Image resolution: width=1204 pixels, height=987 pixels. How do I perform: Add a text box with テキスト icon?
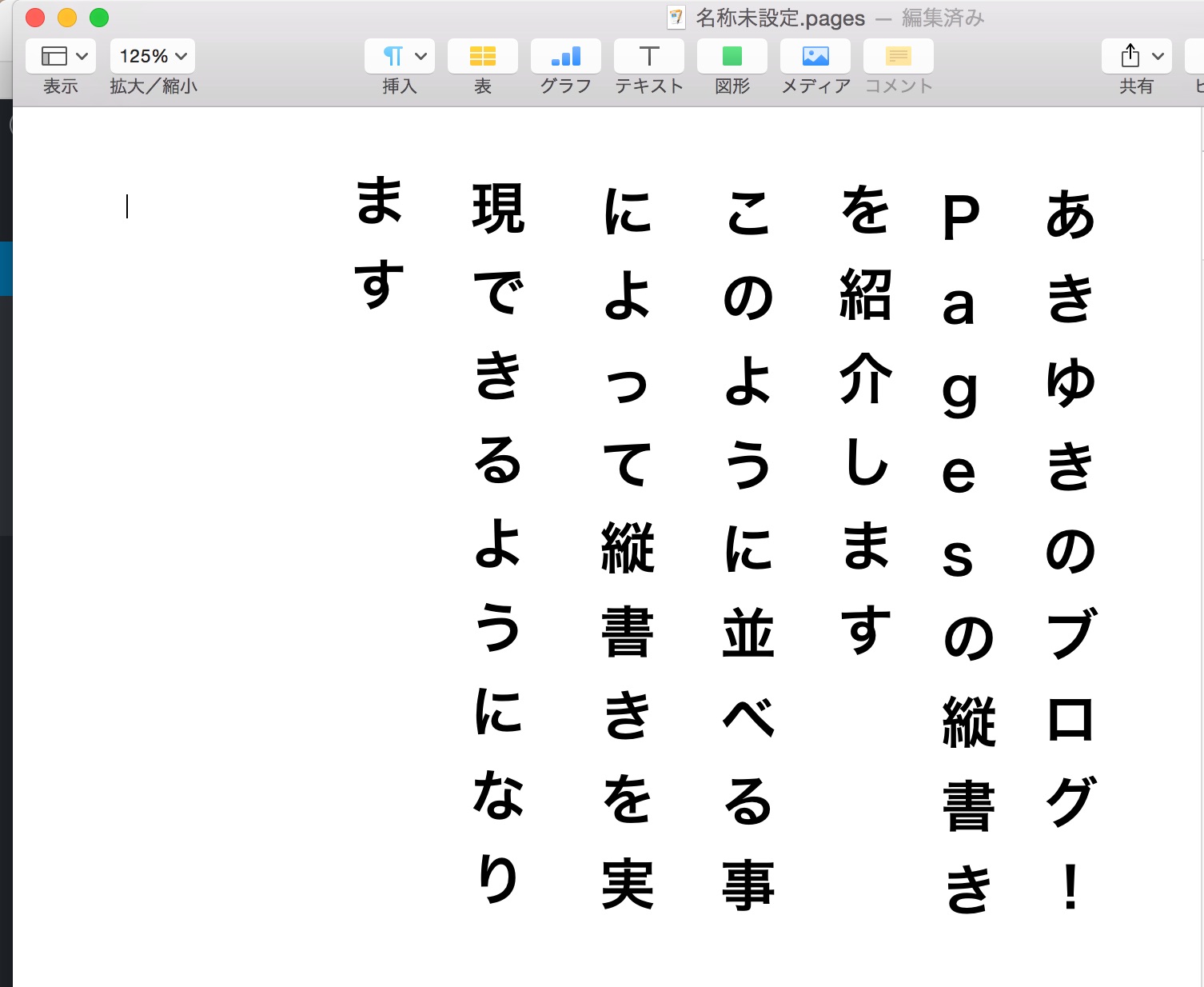(x=649, y=56)
